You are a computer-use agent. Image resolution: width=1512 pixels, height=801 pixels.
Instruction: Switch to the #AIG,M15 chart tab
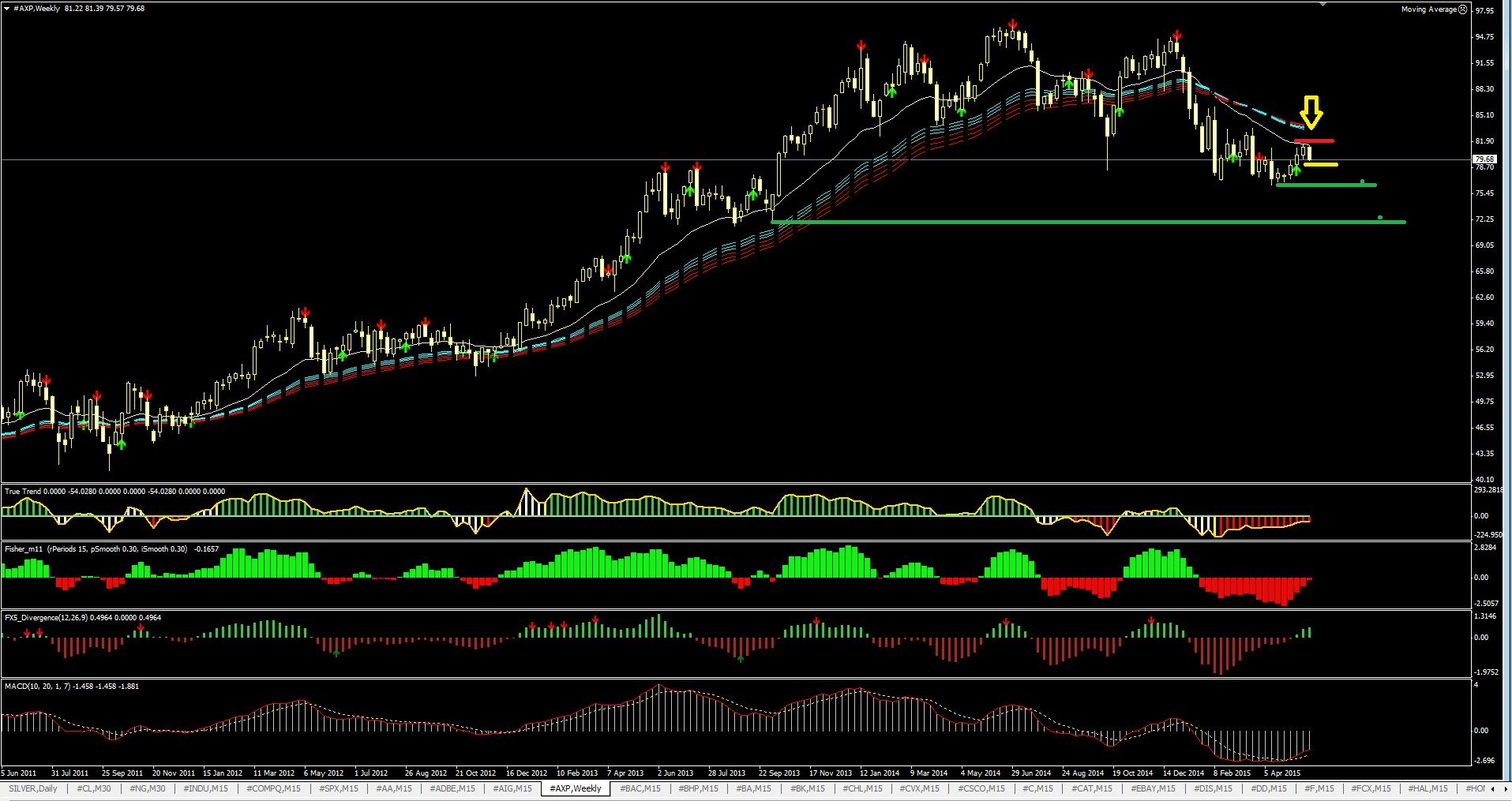[x=512, y=788]
